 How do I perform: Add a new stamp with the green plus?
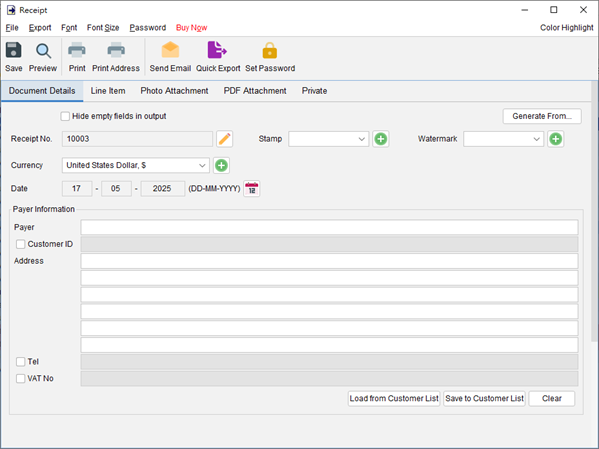coord(380,139)
